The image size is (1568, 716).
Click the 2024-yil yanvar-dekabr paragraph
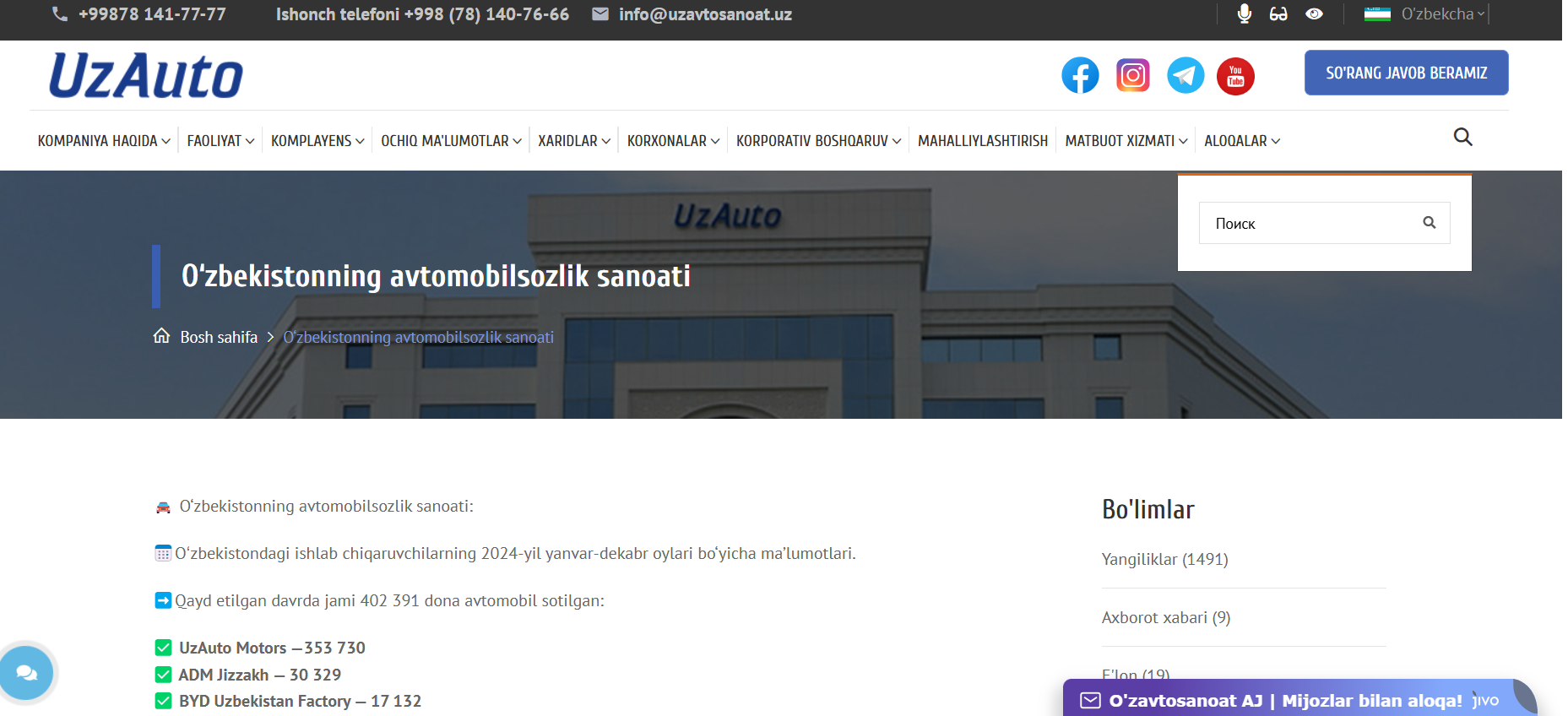coord(515,553)
